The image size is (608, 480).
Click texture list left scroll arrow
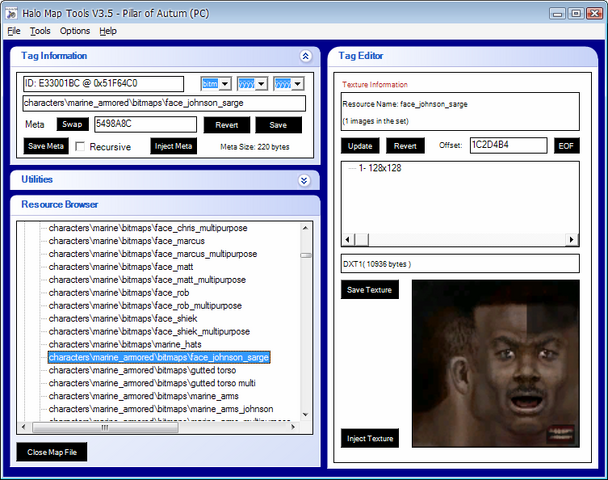pos(348,240)
